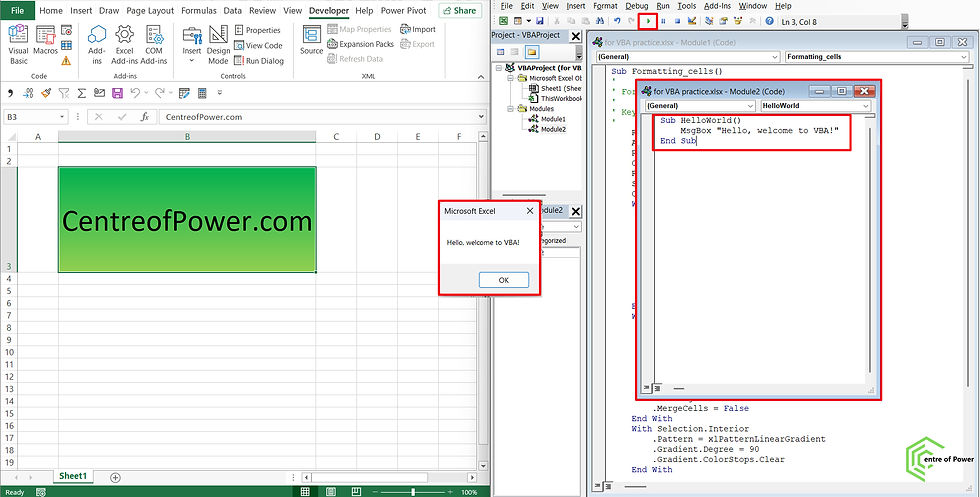980x497 pixels.
Task: Click the Record Macro icon in Code group
Action: 66,30
